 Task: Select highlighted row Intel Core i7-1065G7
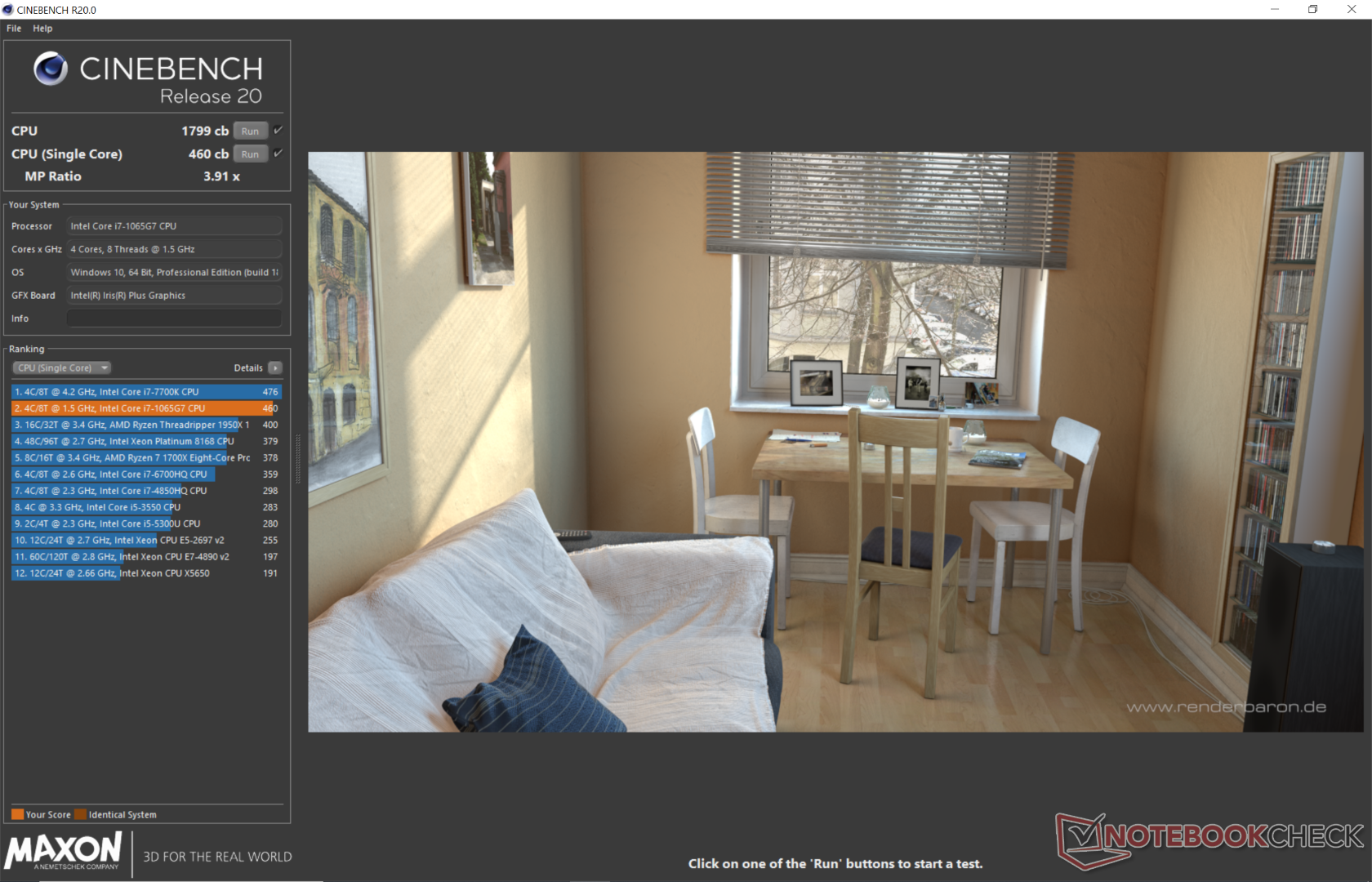pos(147,408)
